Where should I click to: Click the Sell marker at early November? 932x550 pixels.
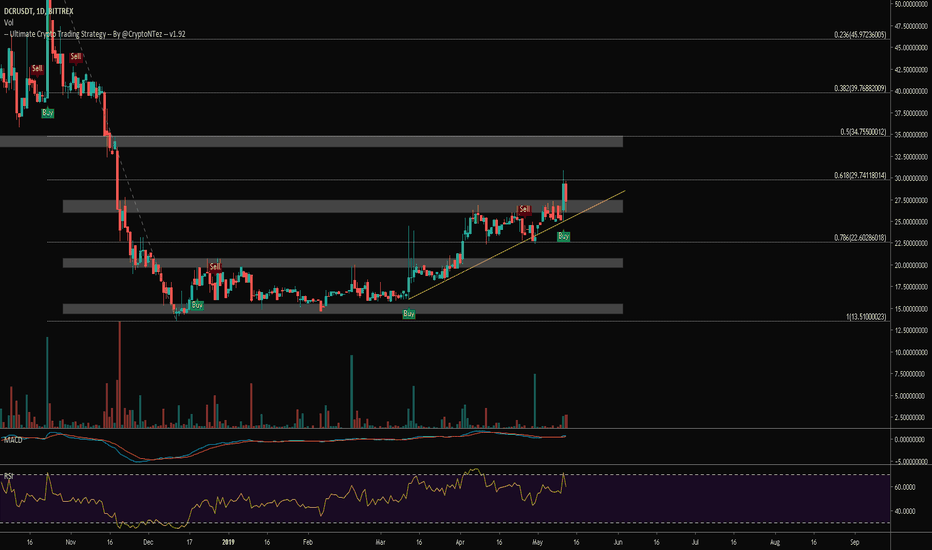tap(75, 57)
